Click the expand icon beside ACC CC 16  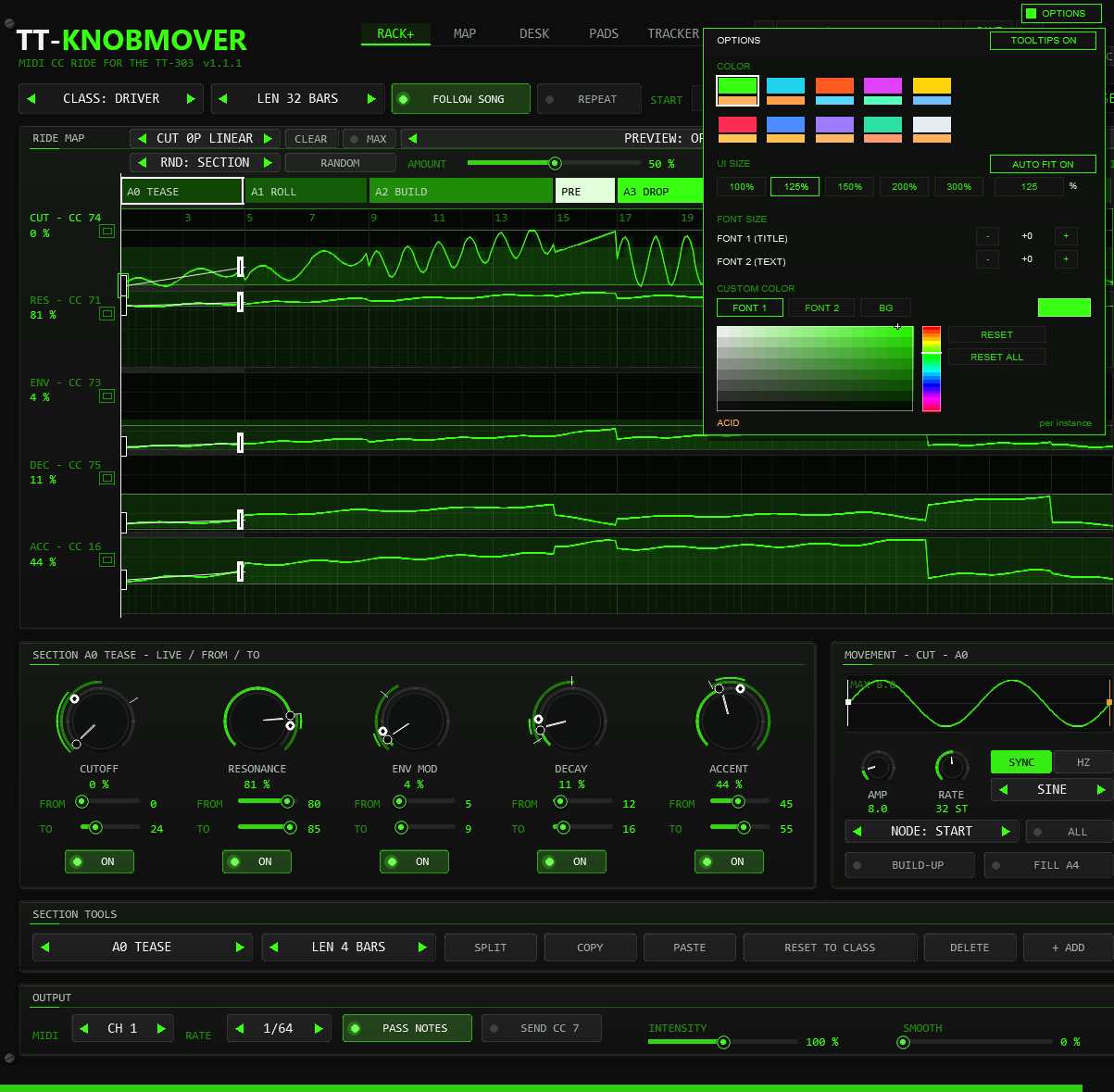[107, 559]
